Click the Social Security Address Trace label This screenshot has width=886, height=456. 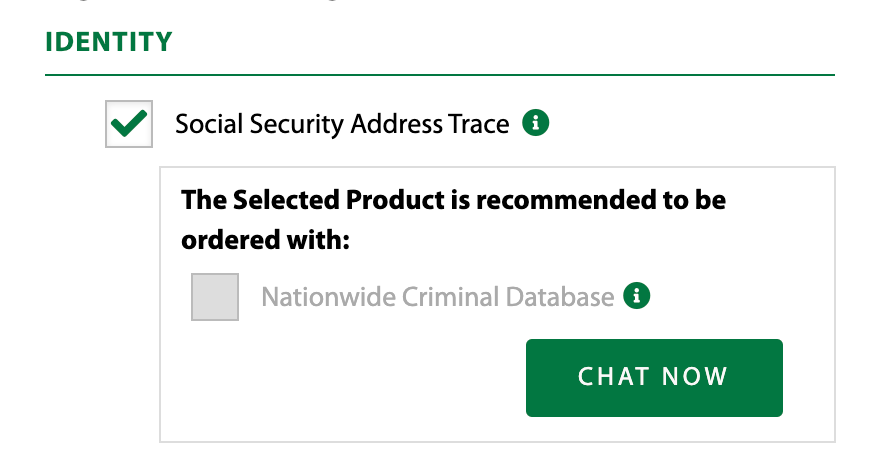point(342,125)
